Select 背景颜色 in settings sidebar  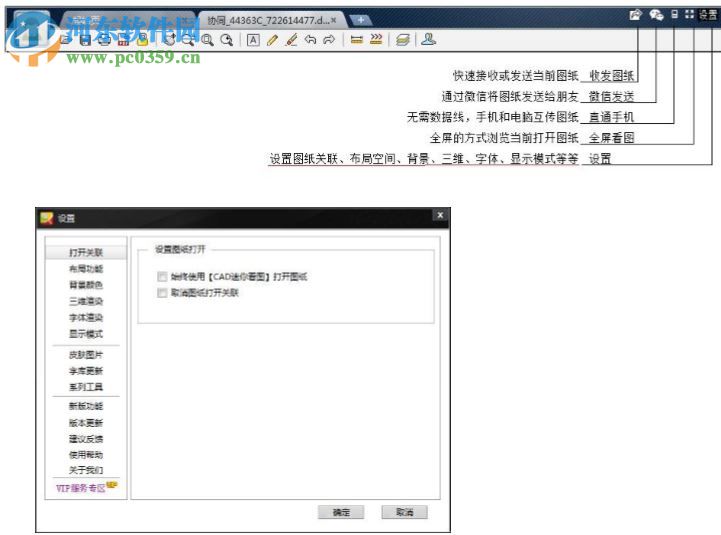(86, 285)
